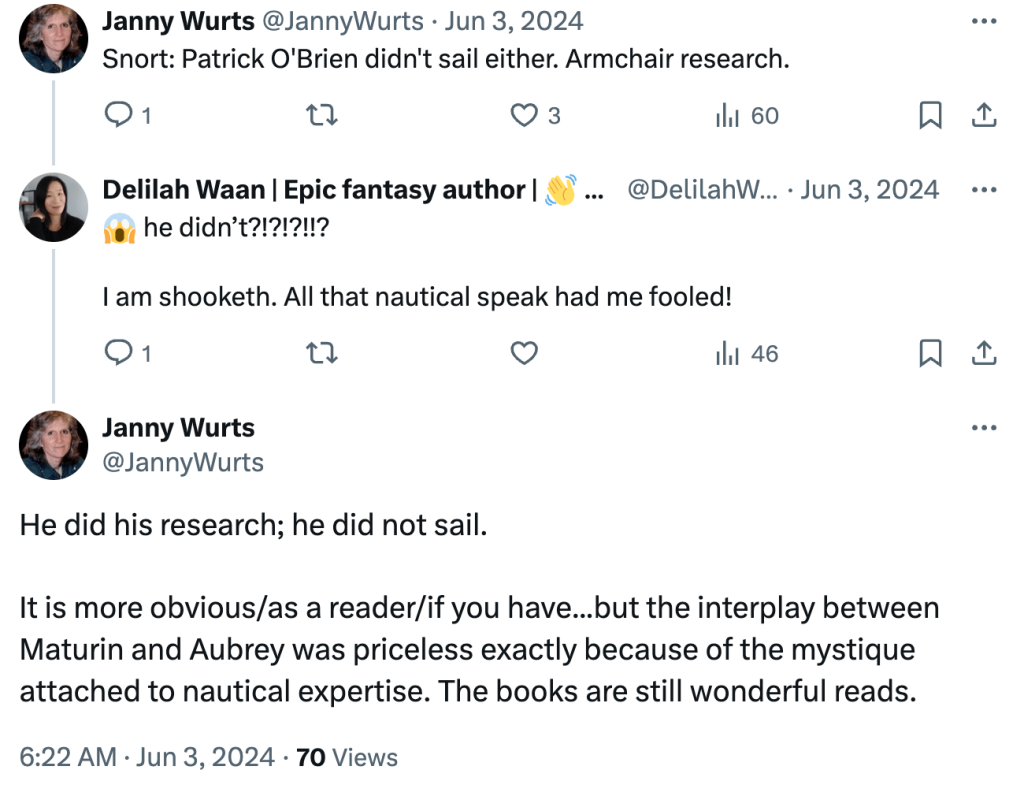Open more options on Janny's first tweet
The image size is (1024, 796).
(x=984, y=20)
